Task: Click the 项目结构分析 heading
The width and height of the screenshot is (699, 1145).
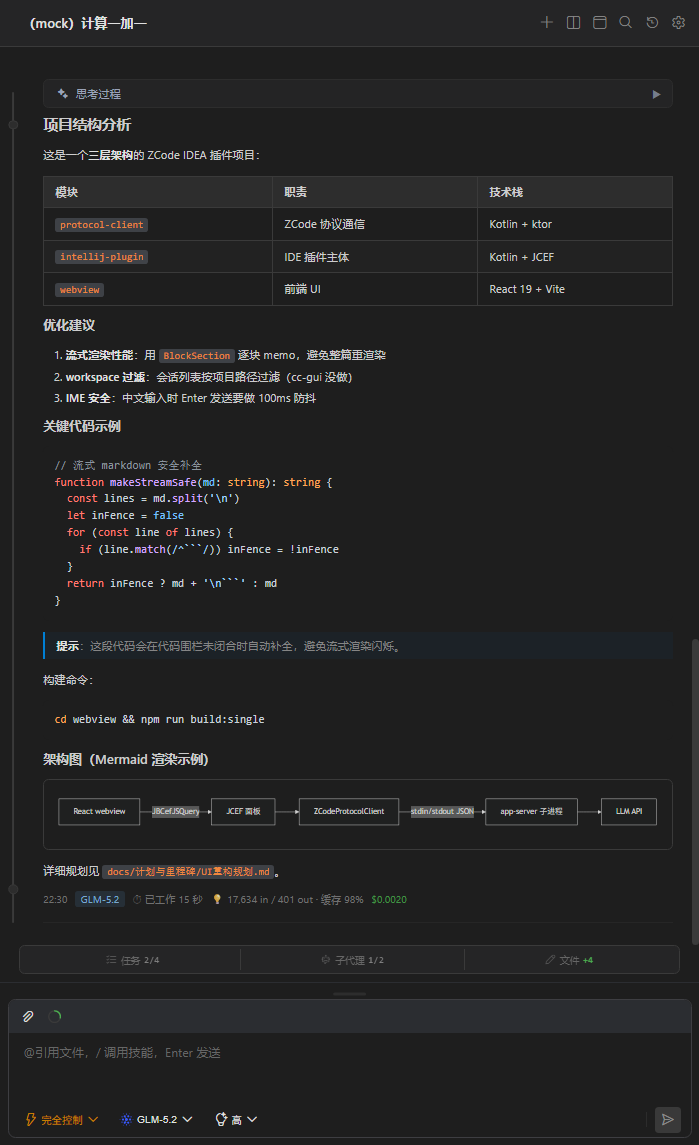Action: (87, 125)
